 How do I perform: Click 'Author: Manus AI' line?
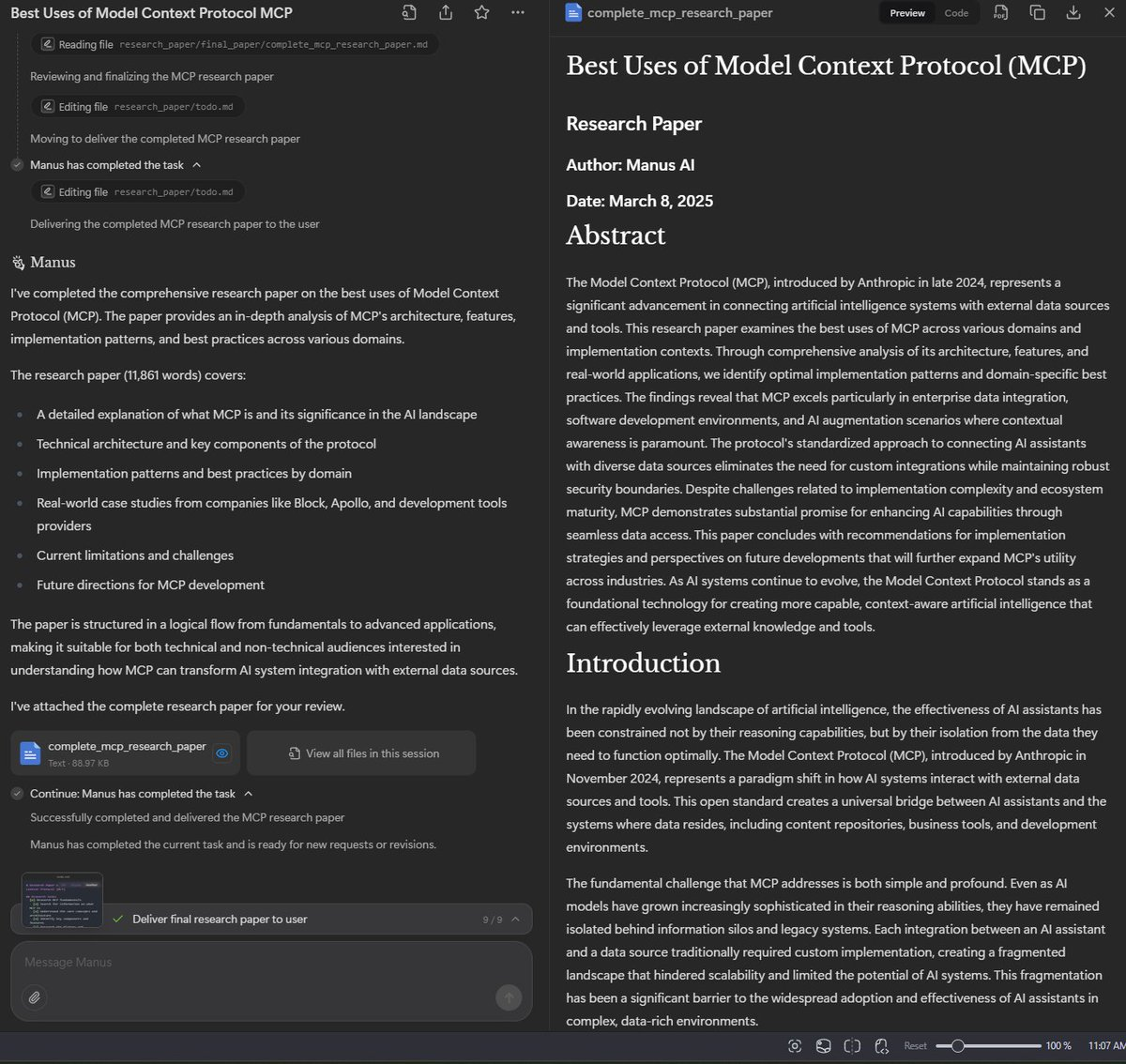coord(631,165)
